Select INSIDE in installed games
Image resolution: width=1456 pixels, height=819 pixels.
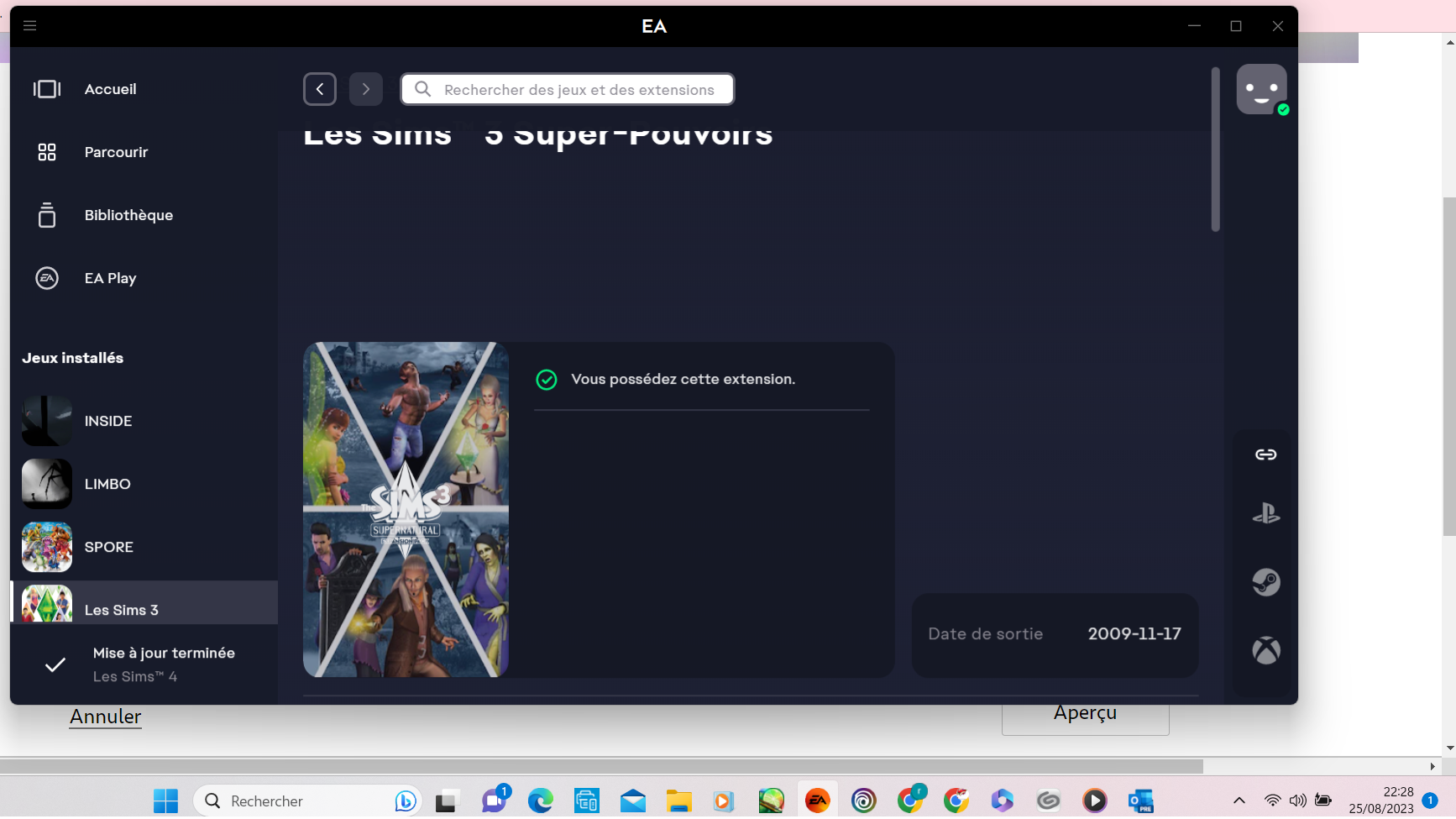click(144, 421)
